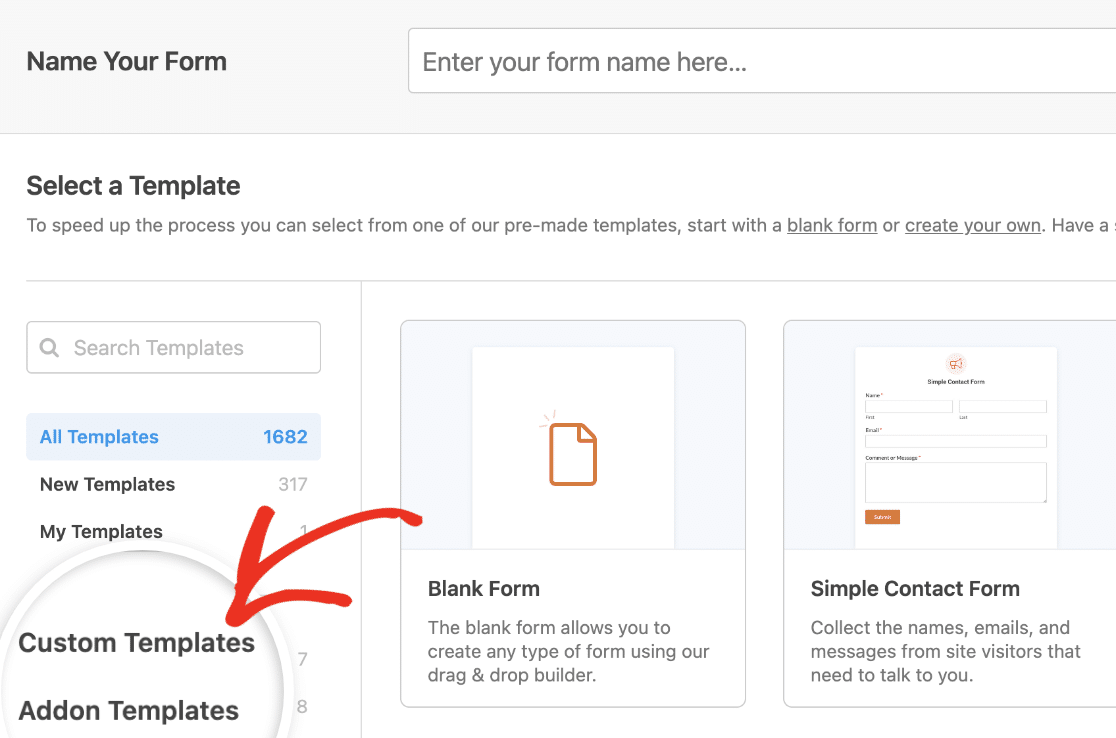
Task: Click the megaphone icon in contact form preview
Action: [956, 364]
